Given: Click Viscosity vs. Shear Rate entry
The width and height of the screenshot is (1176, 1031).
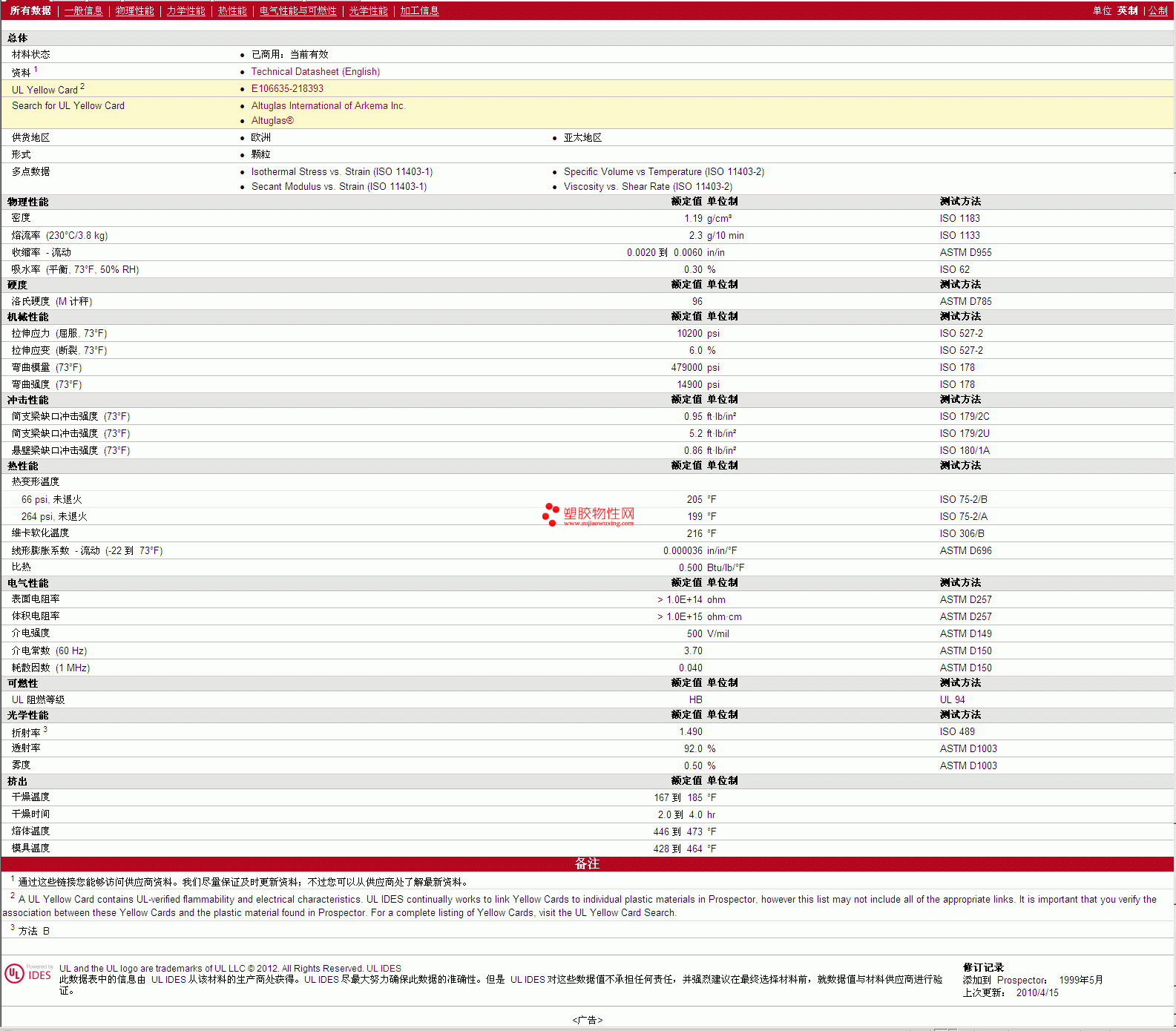Looking at the screenshot, I should (x=648, y=186).
